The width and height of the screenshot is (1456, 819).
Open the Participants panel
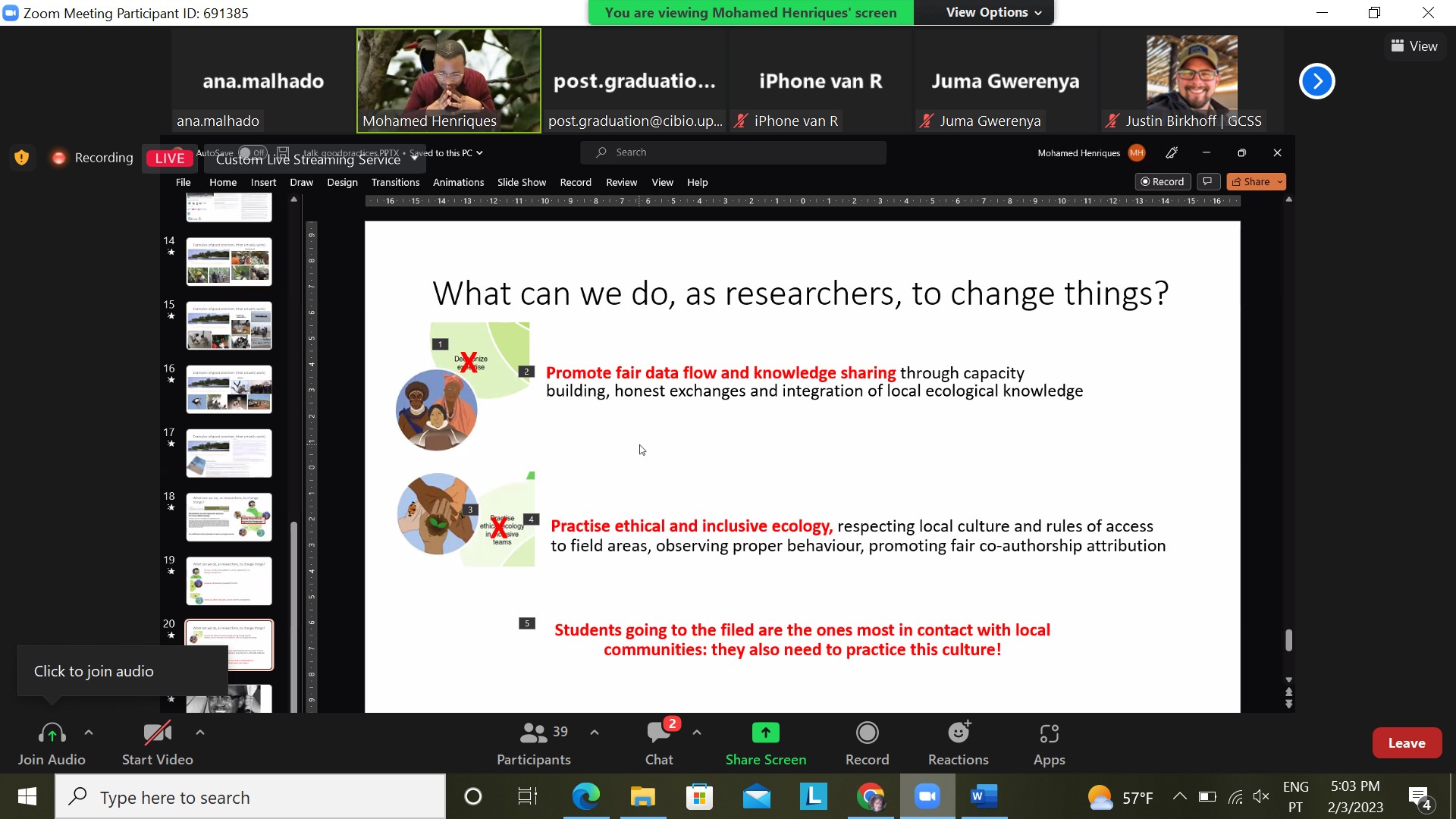tap(533, 743)
